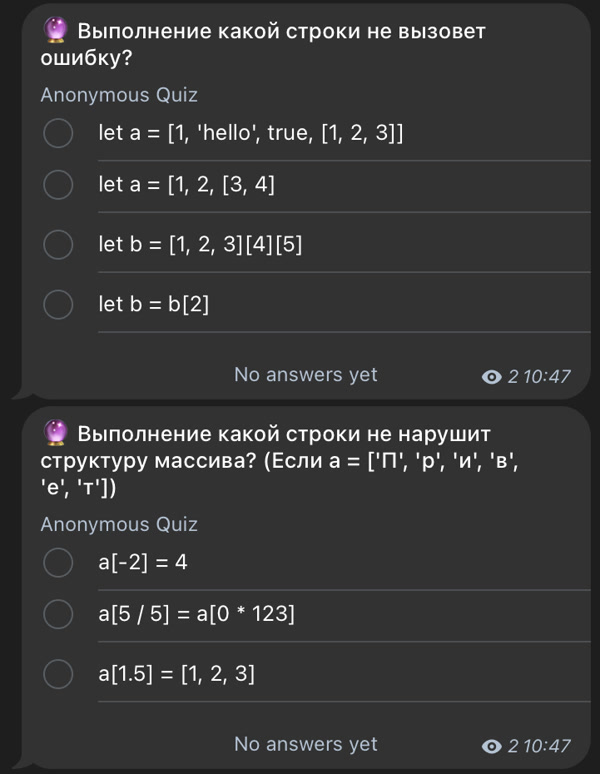Click second quiz's "Anonymous Quiz" label

click(119, 524)
